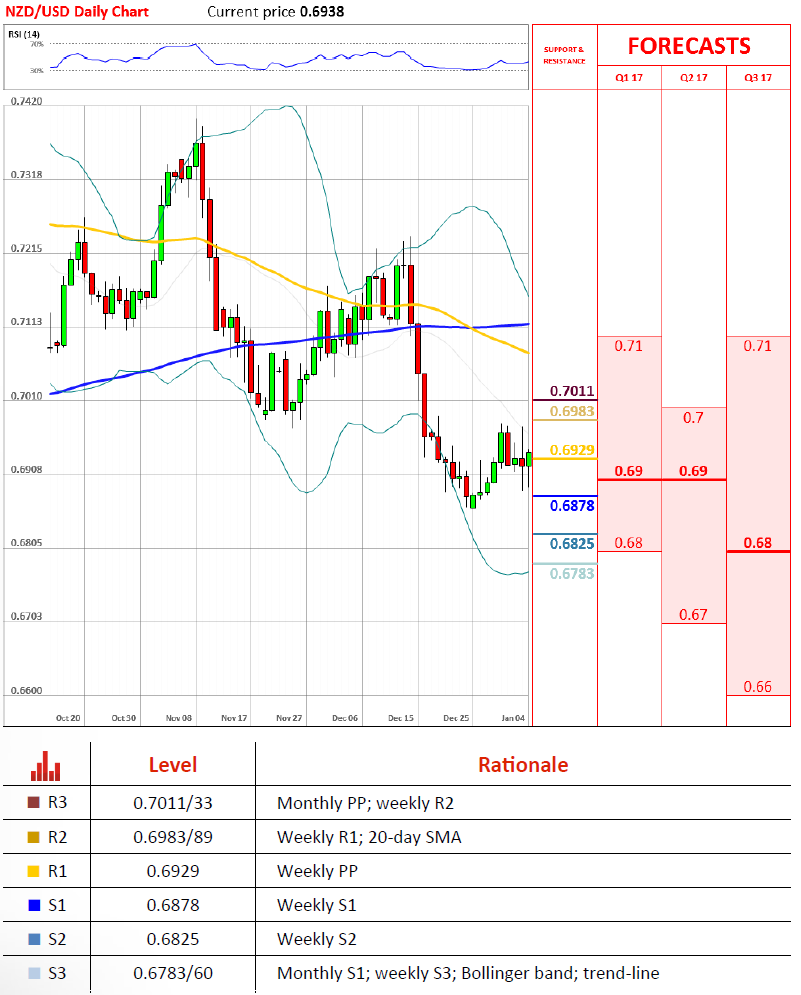
Task: Click the 0.6929 level label beside chart
Action: tap(572, 450)
